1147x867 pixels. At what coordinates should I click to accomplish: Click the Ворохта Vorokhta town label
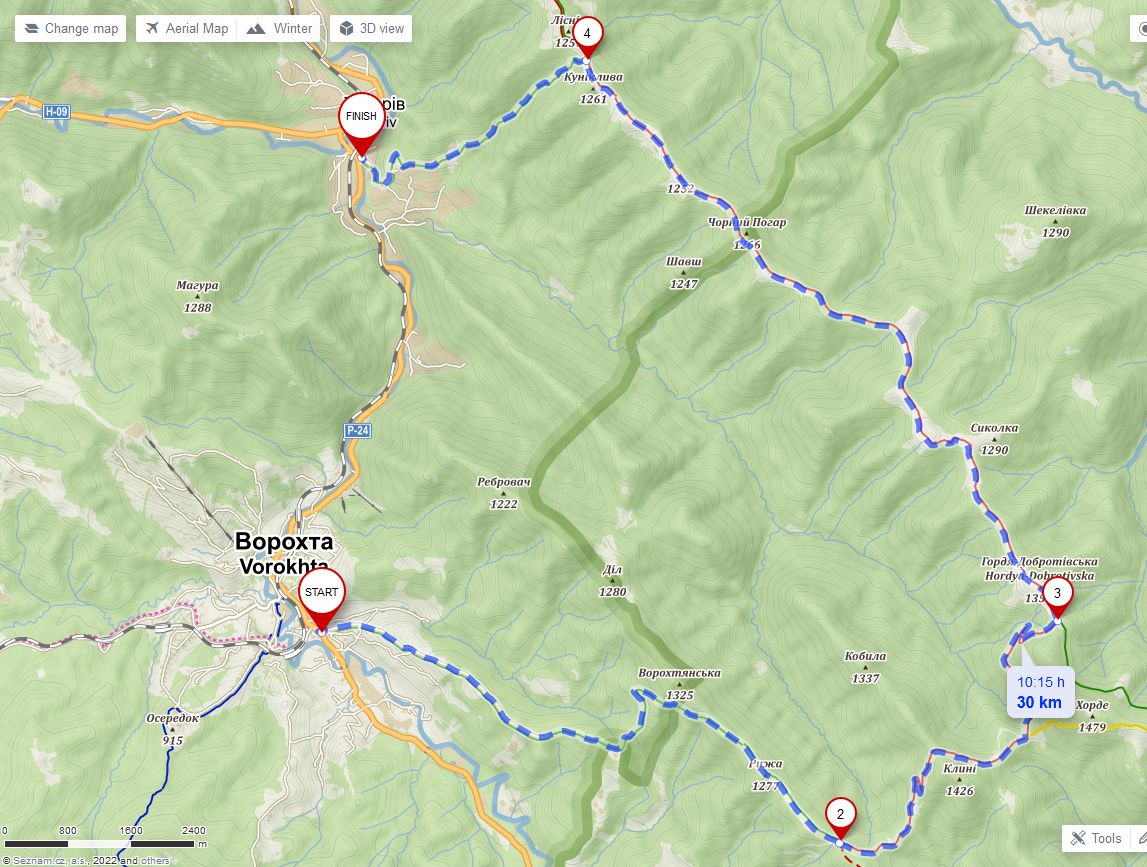click(284, 553)
